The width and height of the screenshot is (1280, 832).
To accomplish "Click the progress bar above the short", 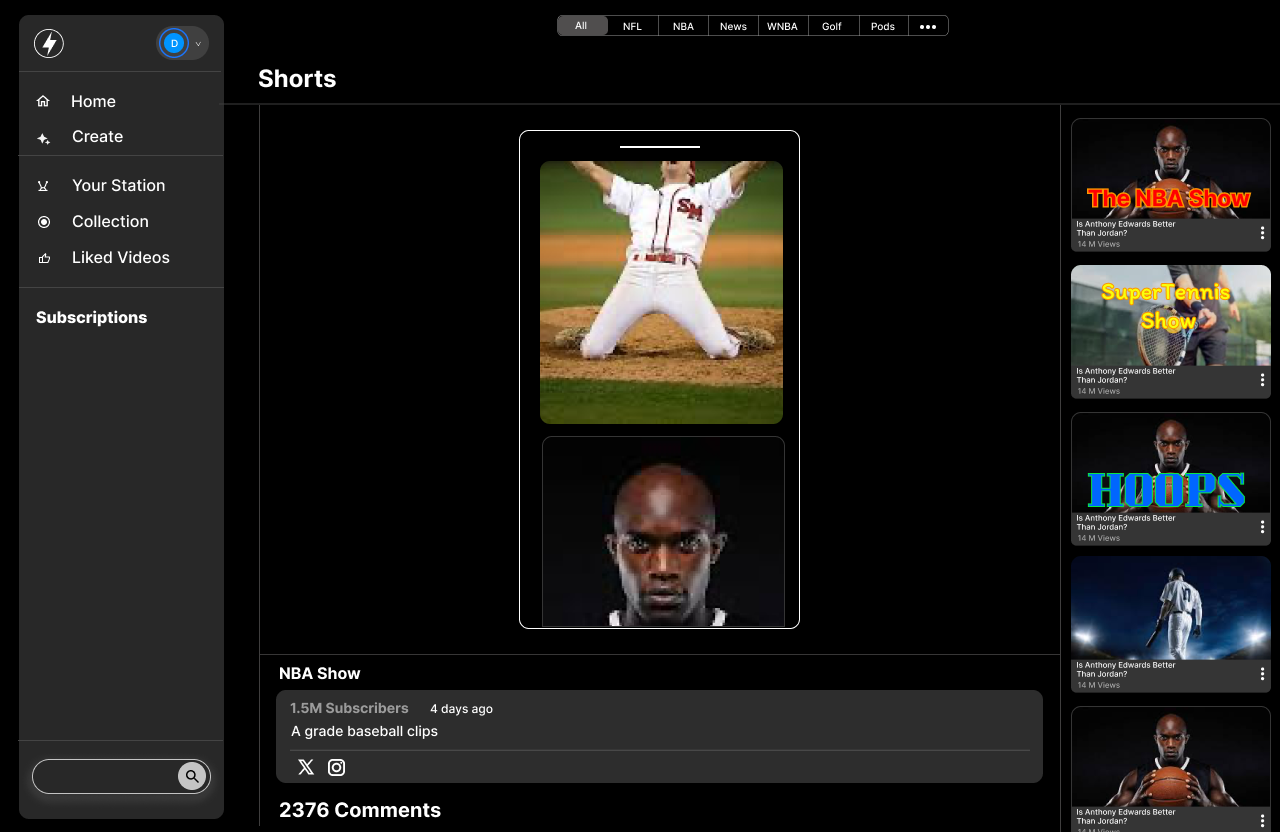I will pos(660,146).
